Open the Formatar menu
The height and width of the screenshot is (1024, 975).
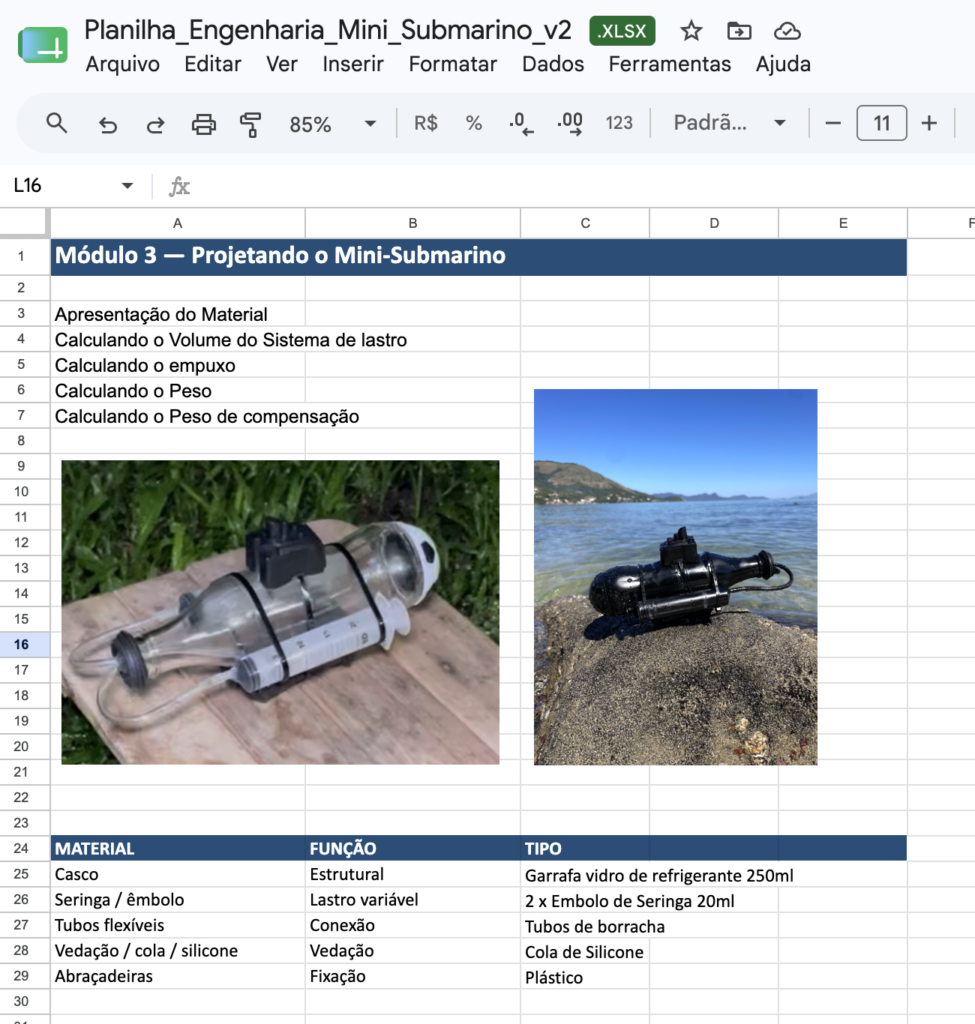(x=453, y=64)
